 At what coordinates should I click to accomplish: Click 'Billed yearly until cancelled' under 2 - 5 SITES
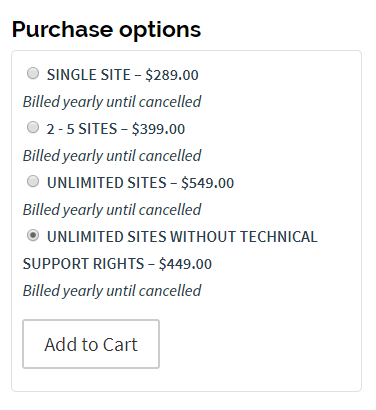[x=112, y=156]
